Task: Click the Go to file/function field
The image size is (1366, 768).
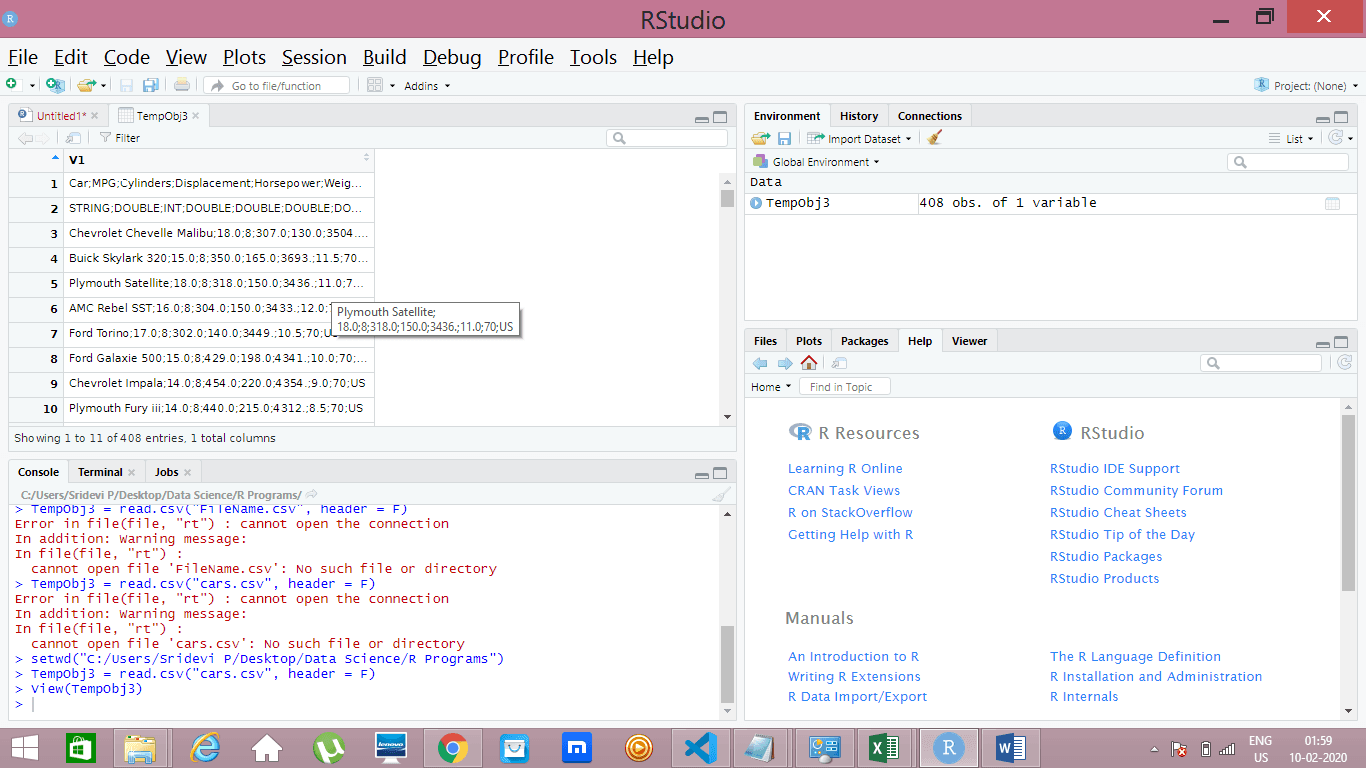Action: tap(277, 86)
